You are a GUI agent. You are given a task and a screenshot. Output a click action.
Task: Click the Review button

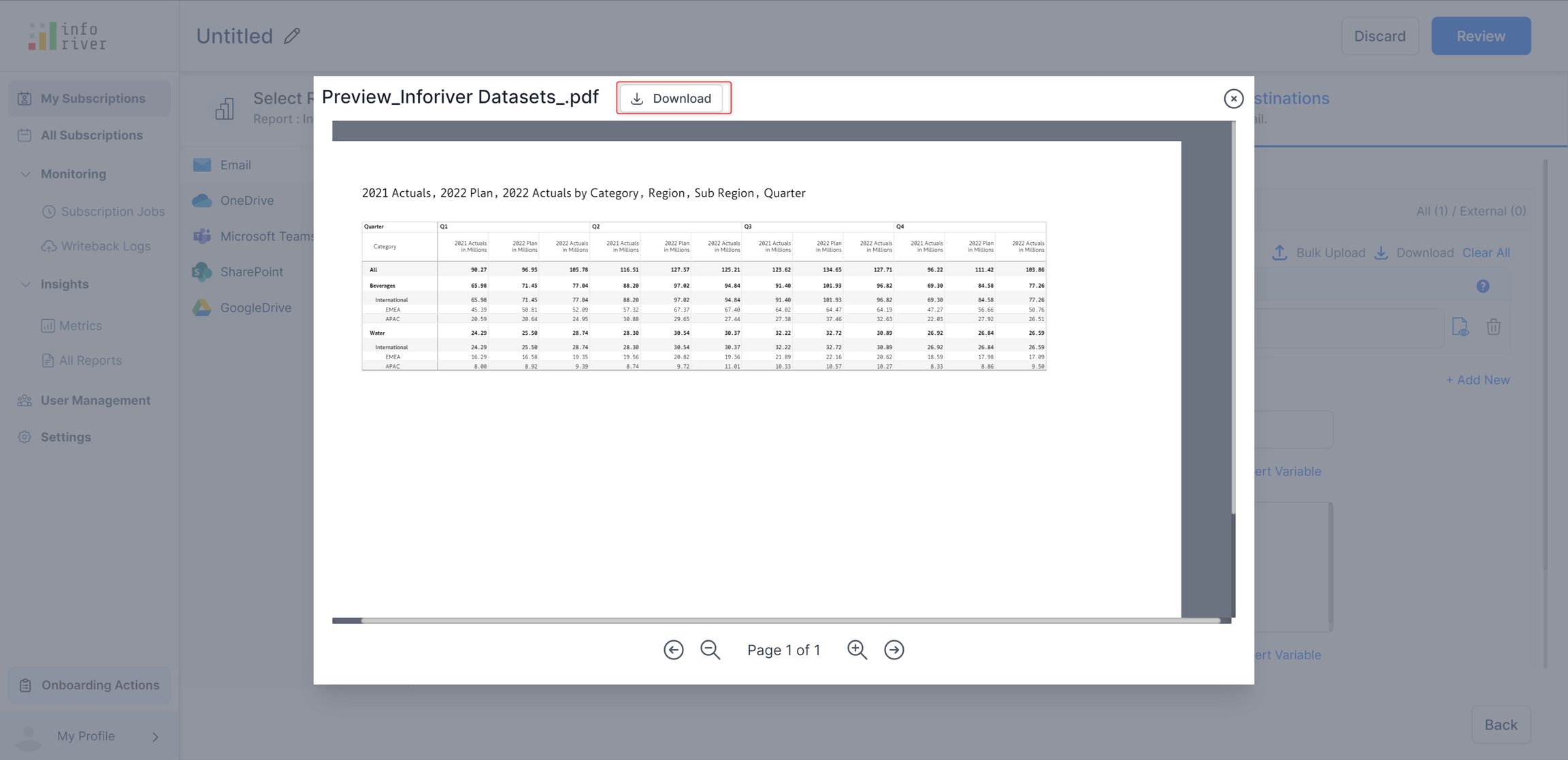[x=1480, y=36]
